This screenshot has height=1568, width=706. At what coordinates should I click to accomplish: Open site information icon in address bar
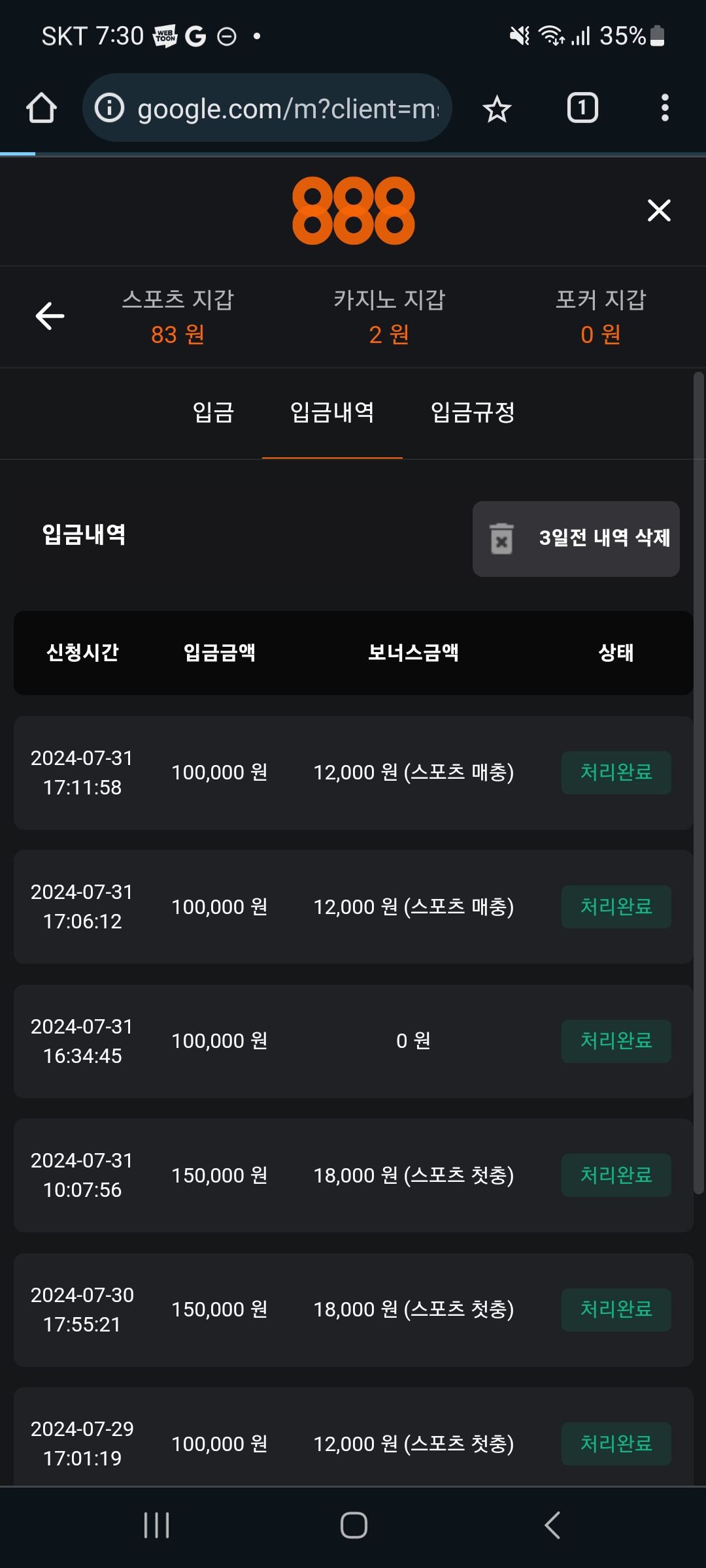[109, 108]
